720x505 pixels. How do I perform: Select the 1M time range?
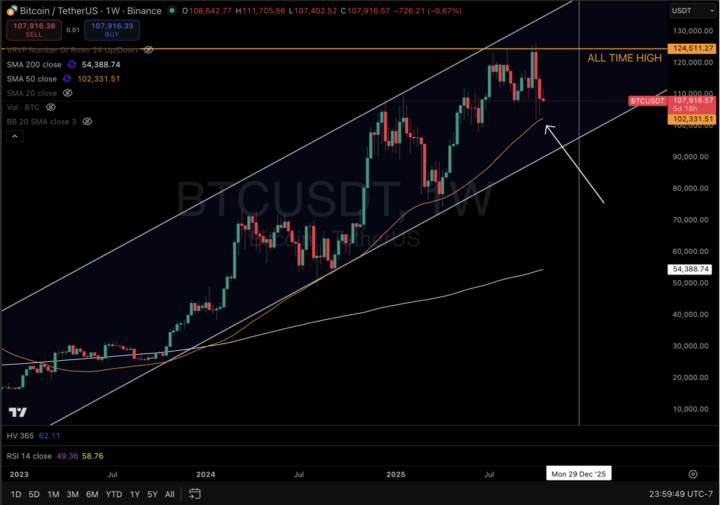click(x=53, y=494)
